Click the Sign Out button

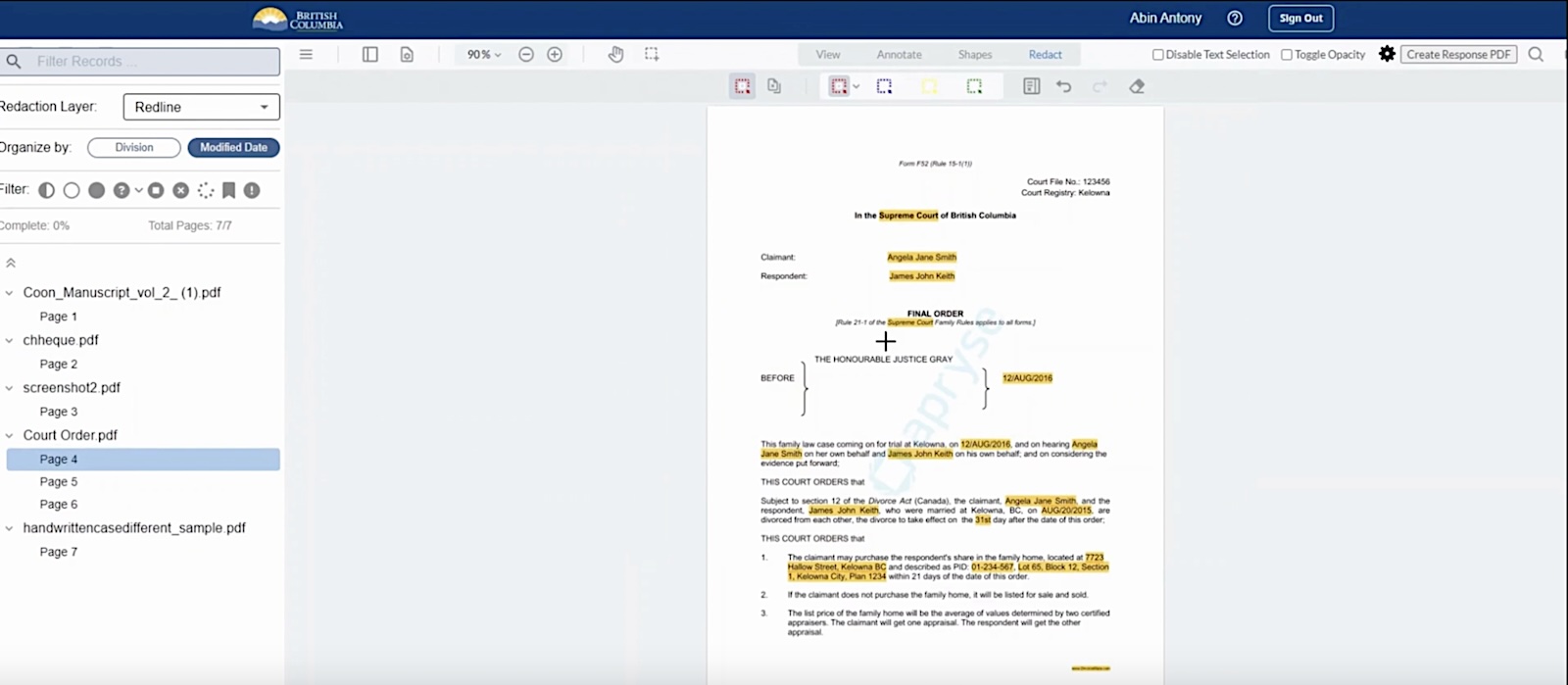1300,18
